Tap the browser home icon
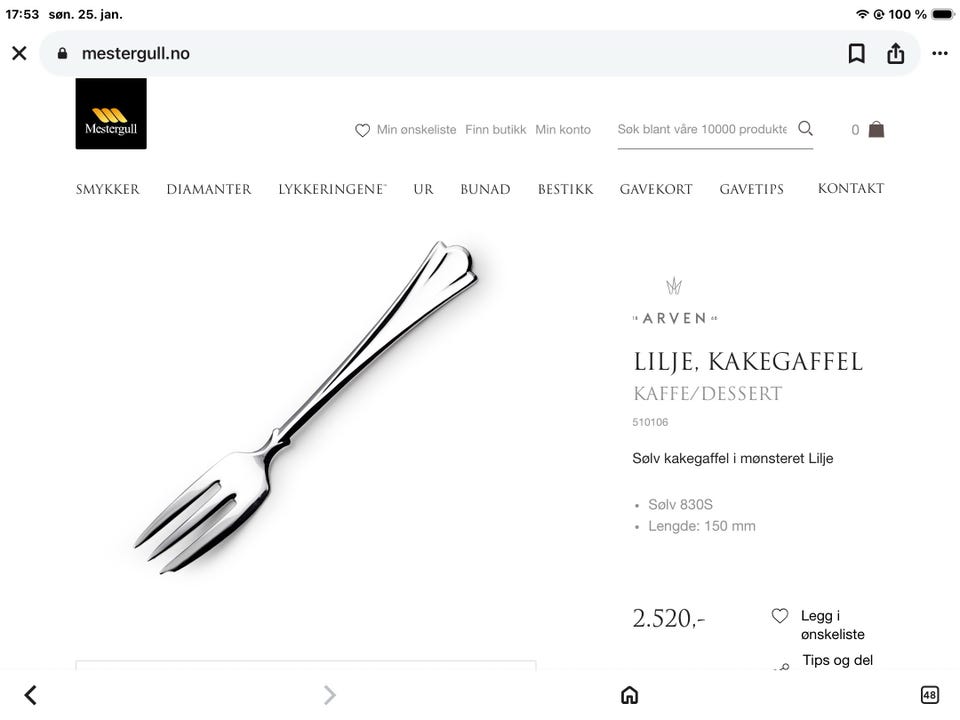This screenshot has width=960, height=720. (629, 695)
